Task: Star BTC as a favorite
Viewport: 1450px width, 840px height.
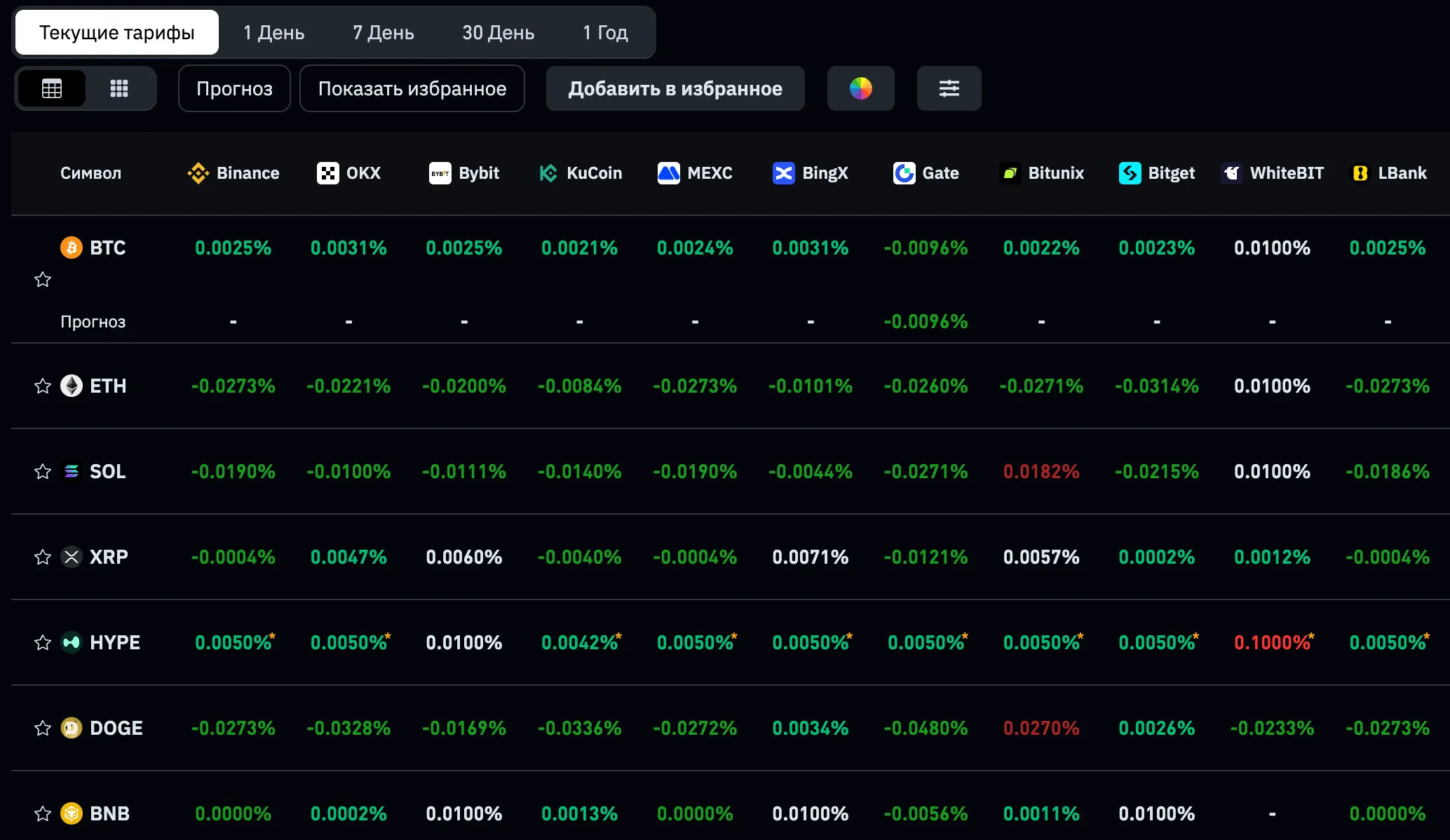Action: tap(43, 280)
